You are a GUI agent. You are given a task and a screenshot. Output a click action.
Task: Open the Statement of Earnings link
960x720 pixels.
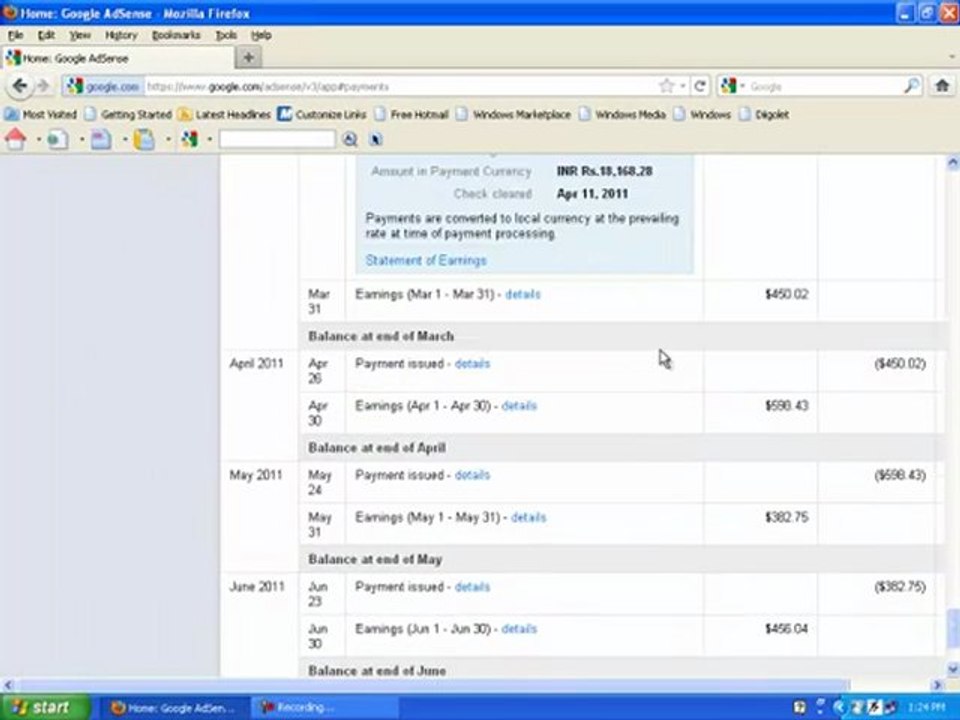tap(426, 260)
